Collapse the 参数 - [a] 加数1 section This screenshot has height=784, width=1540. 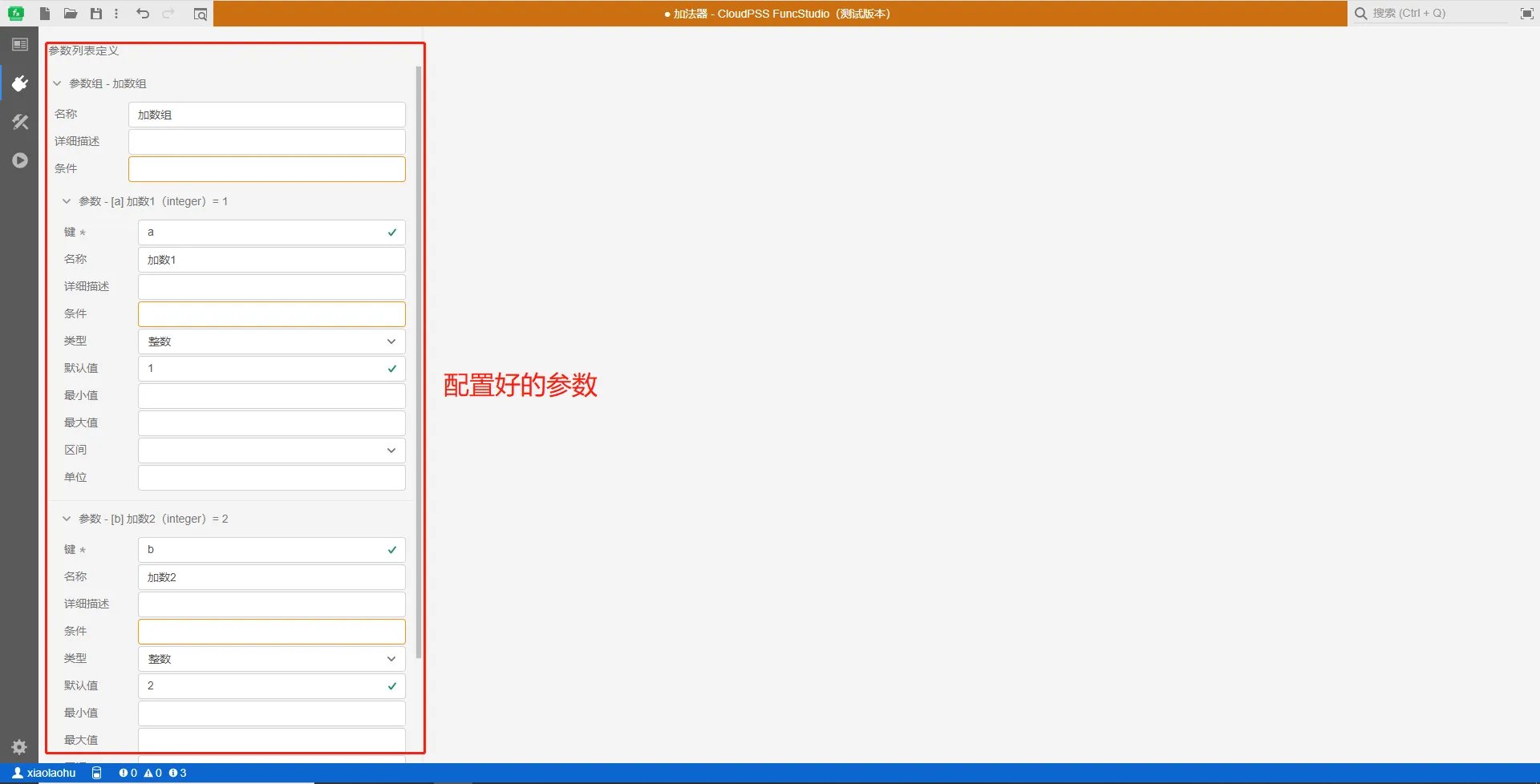coord(67,201)
